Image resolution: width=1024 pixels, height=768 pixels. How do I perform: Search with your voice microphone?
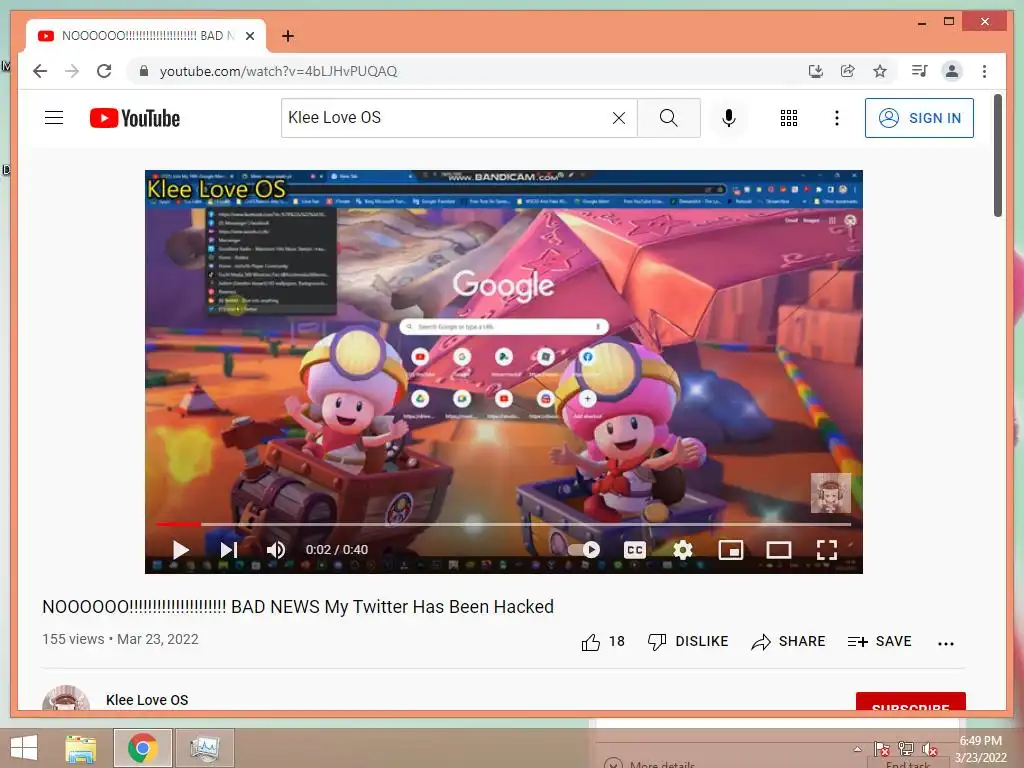(729, 118)
